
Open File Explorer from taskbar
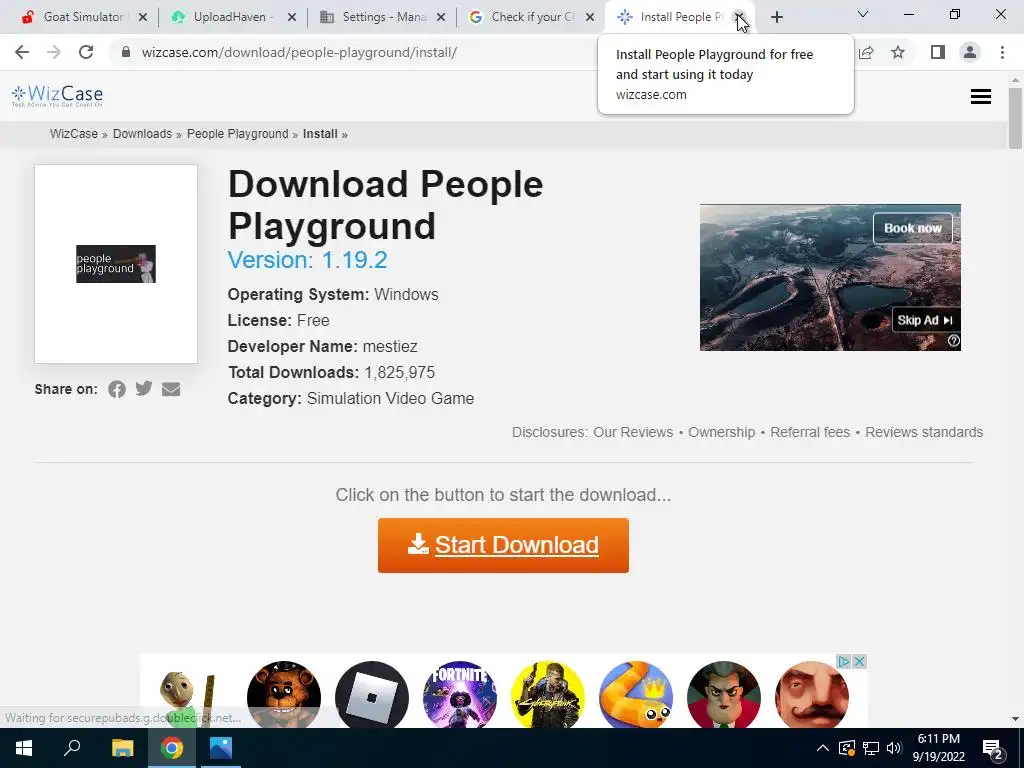(122, 748)
